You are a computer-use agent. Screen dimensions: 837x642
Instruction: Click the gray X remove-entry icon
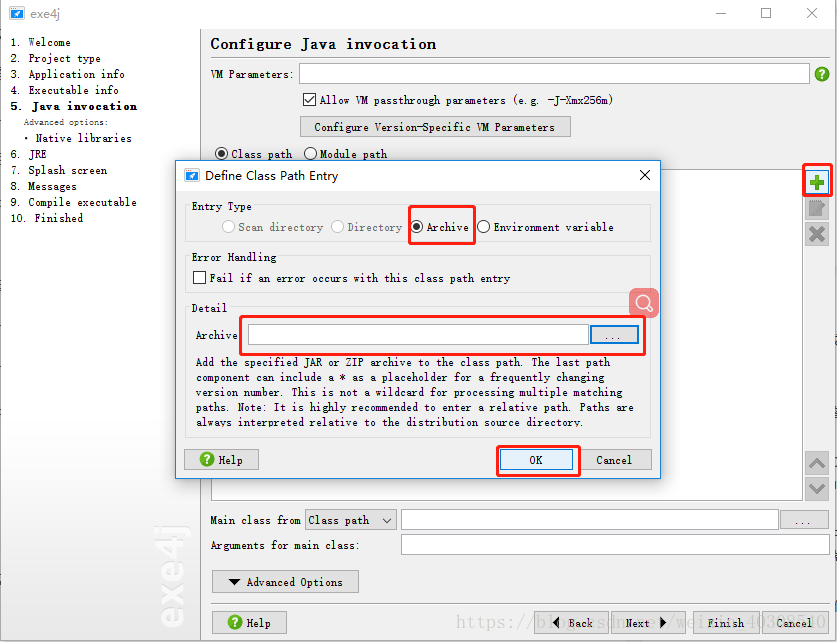coord(817,234)
